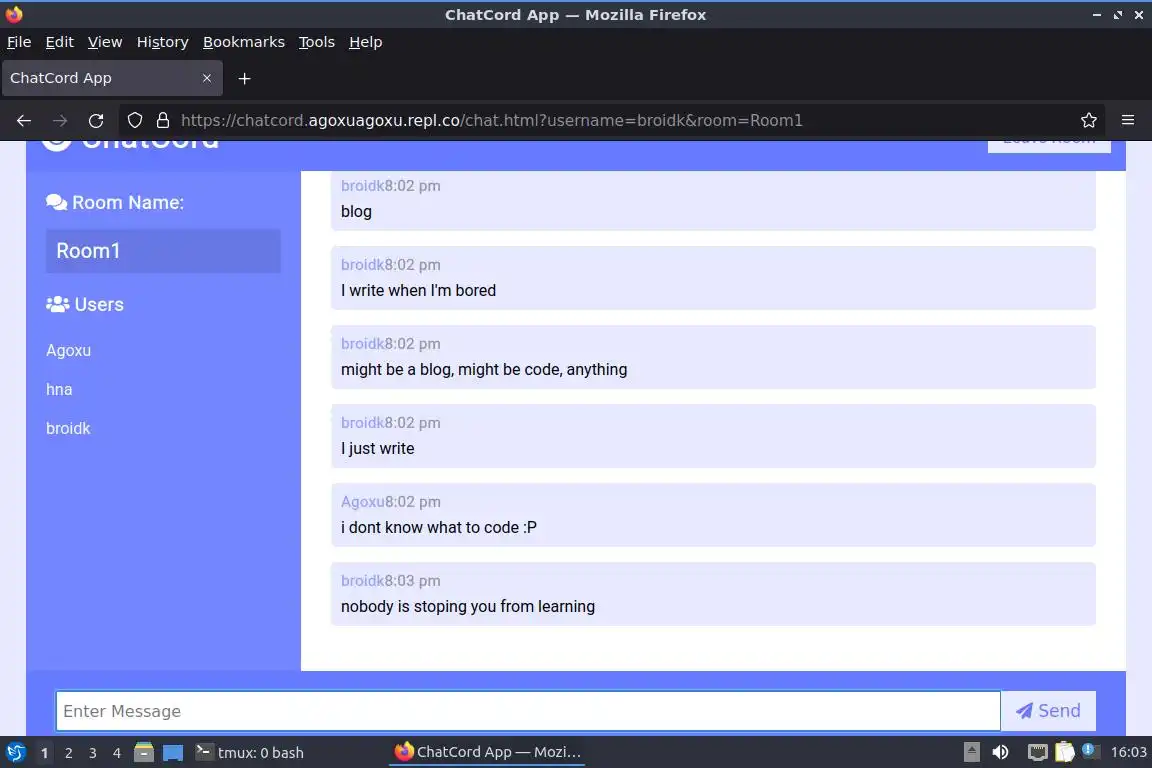
Task: Open the Bookmarks menu
Action: click(244, 42)
